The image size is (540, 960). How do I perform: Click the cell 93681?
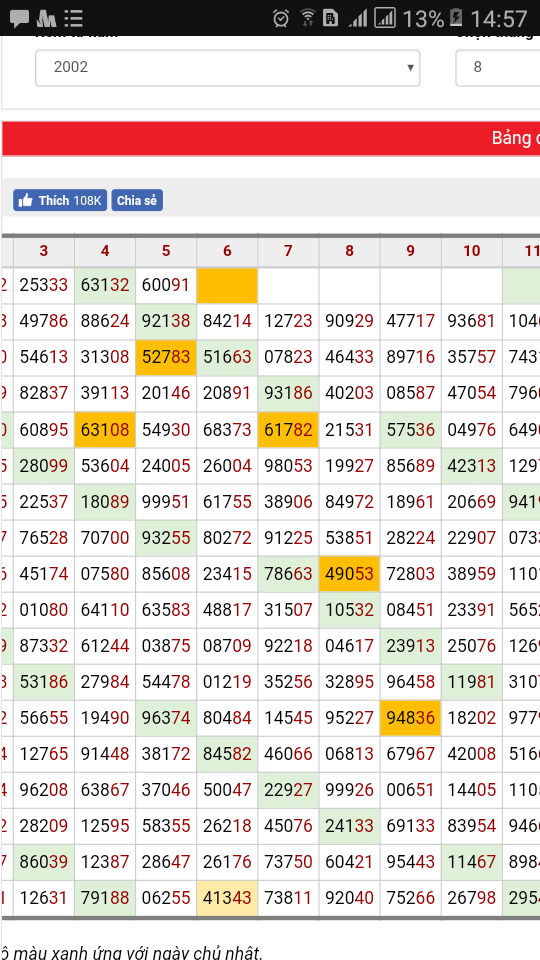[x=472, y=321]
